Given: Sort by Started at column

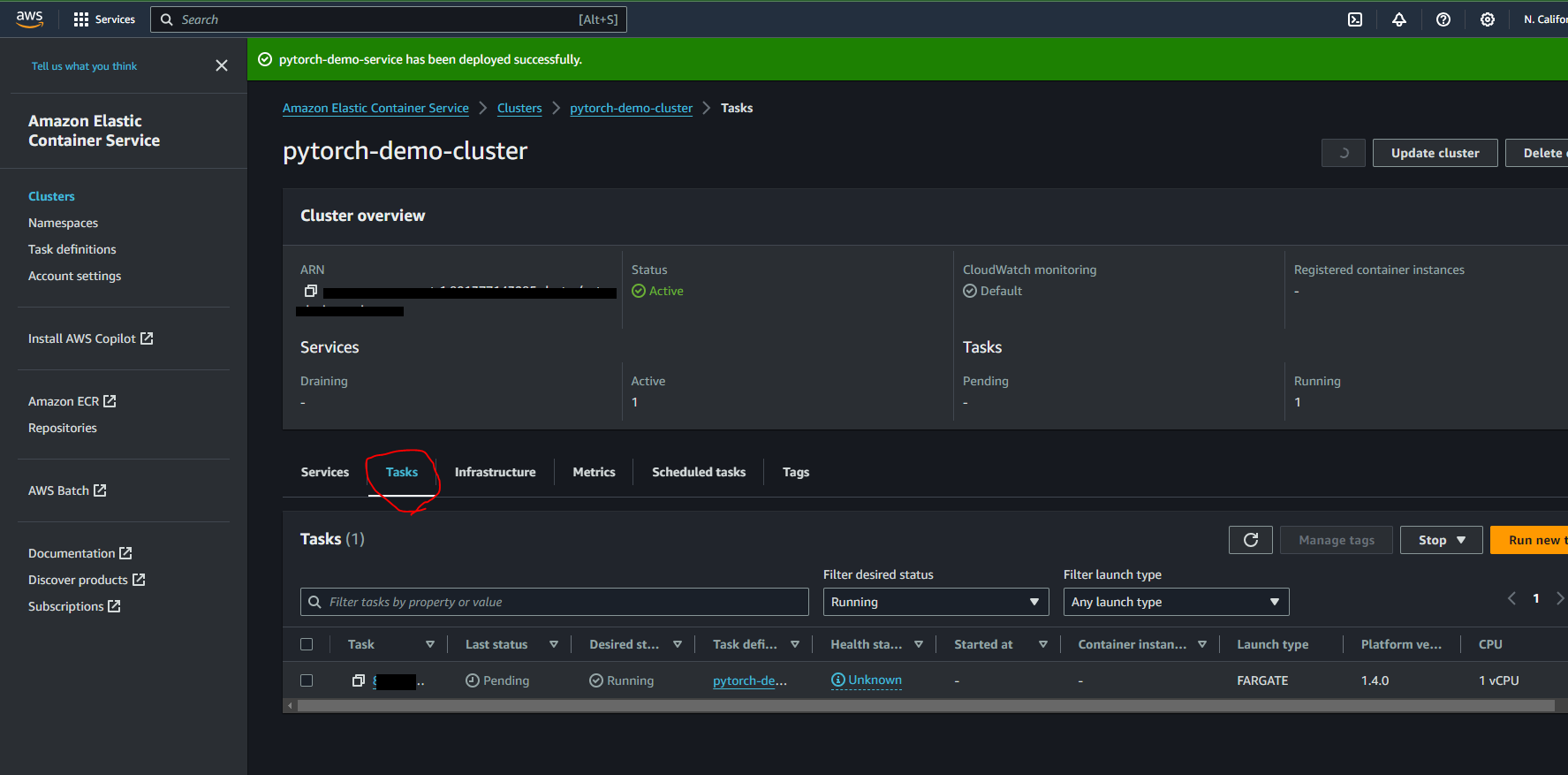Looking at the screenshot, I should [x=1043, y=644].
